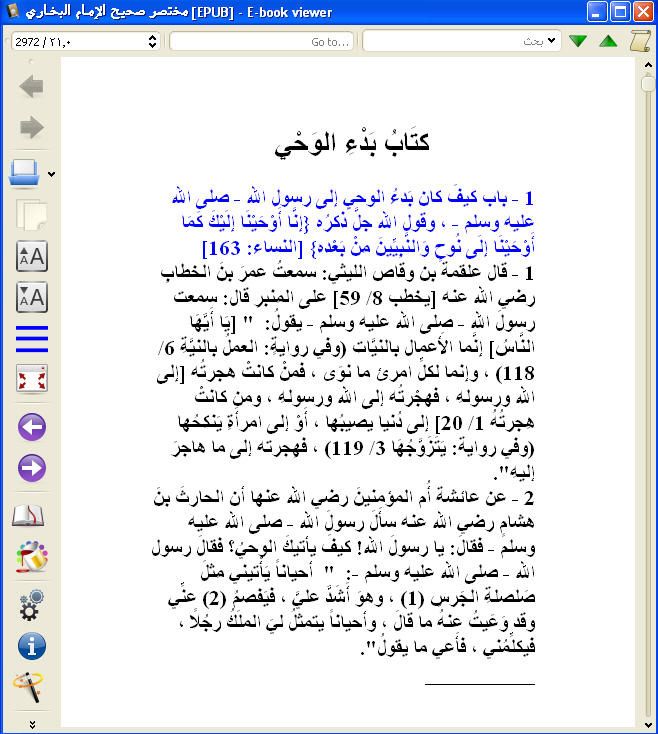Expand the open ebook recent files arrow
The height and width of the screenshot is (734, 658).
pyautogui.click(x=52, y=174)
